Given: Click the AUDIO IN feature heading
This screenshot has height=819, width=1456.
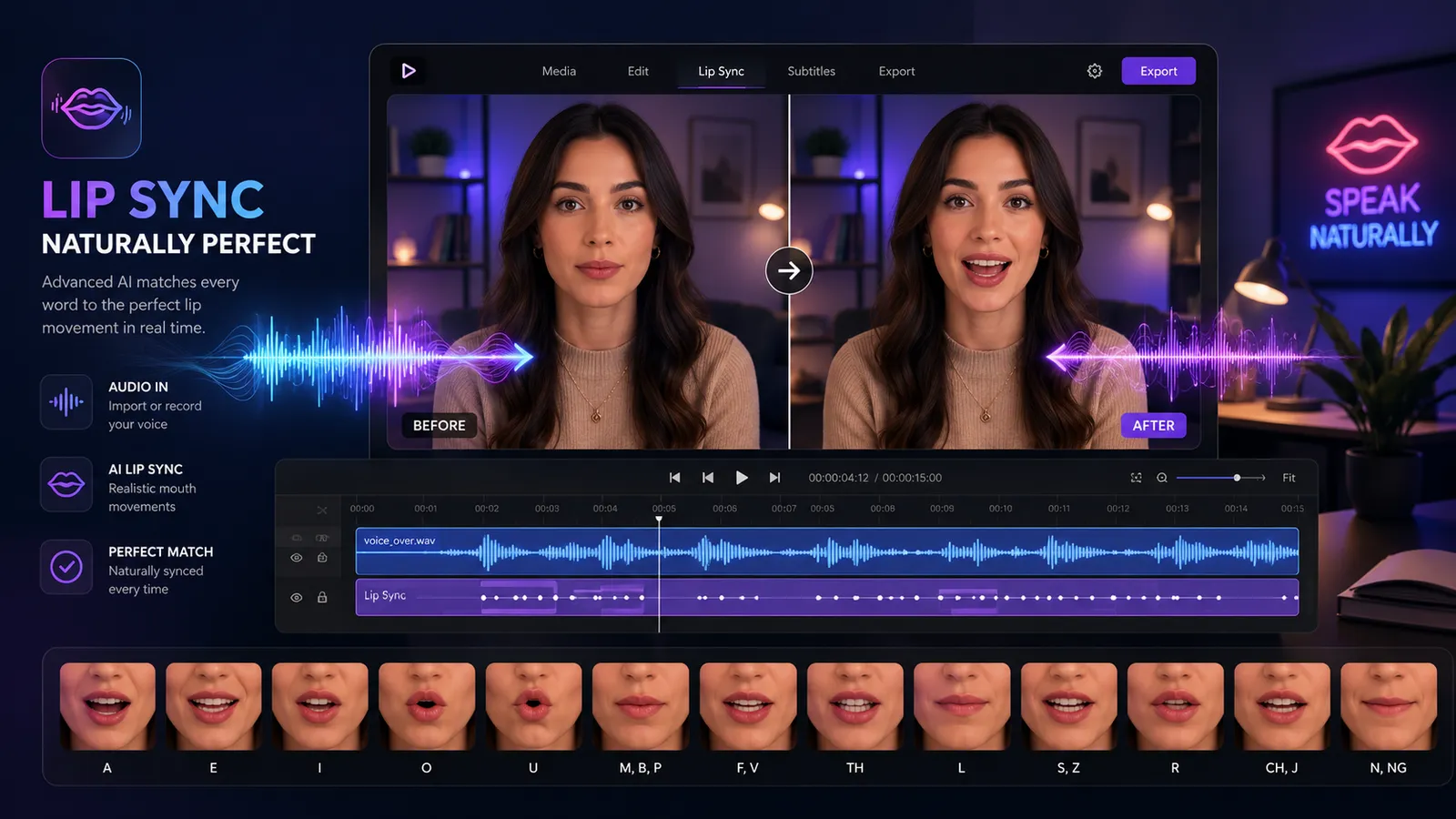Looking at the screenshot, I should pos(138,387).
